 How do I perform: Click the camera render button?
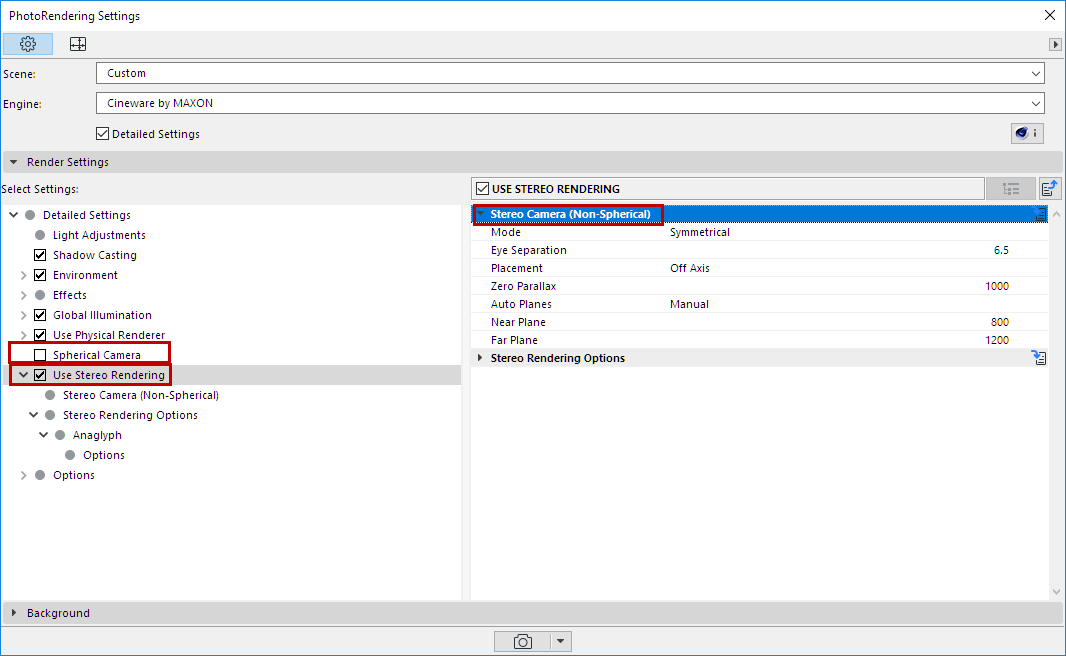point(522,641)
